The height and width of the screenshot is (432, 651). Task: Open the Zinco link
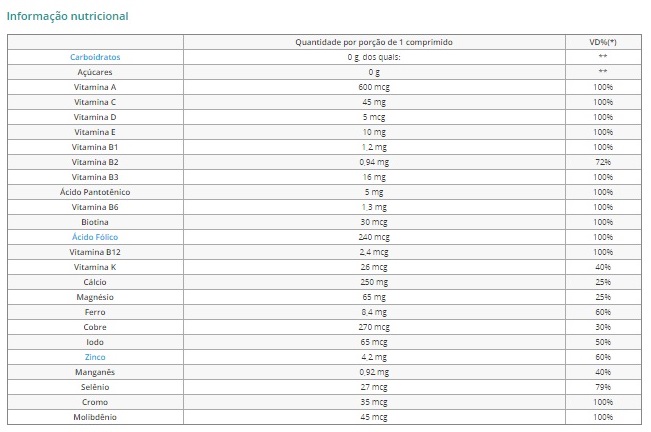[95, 357]
